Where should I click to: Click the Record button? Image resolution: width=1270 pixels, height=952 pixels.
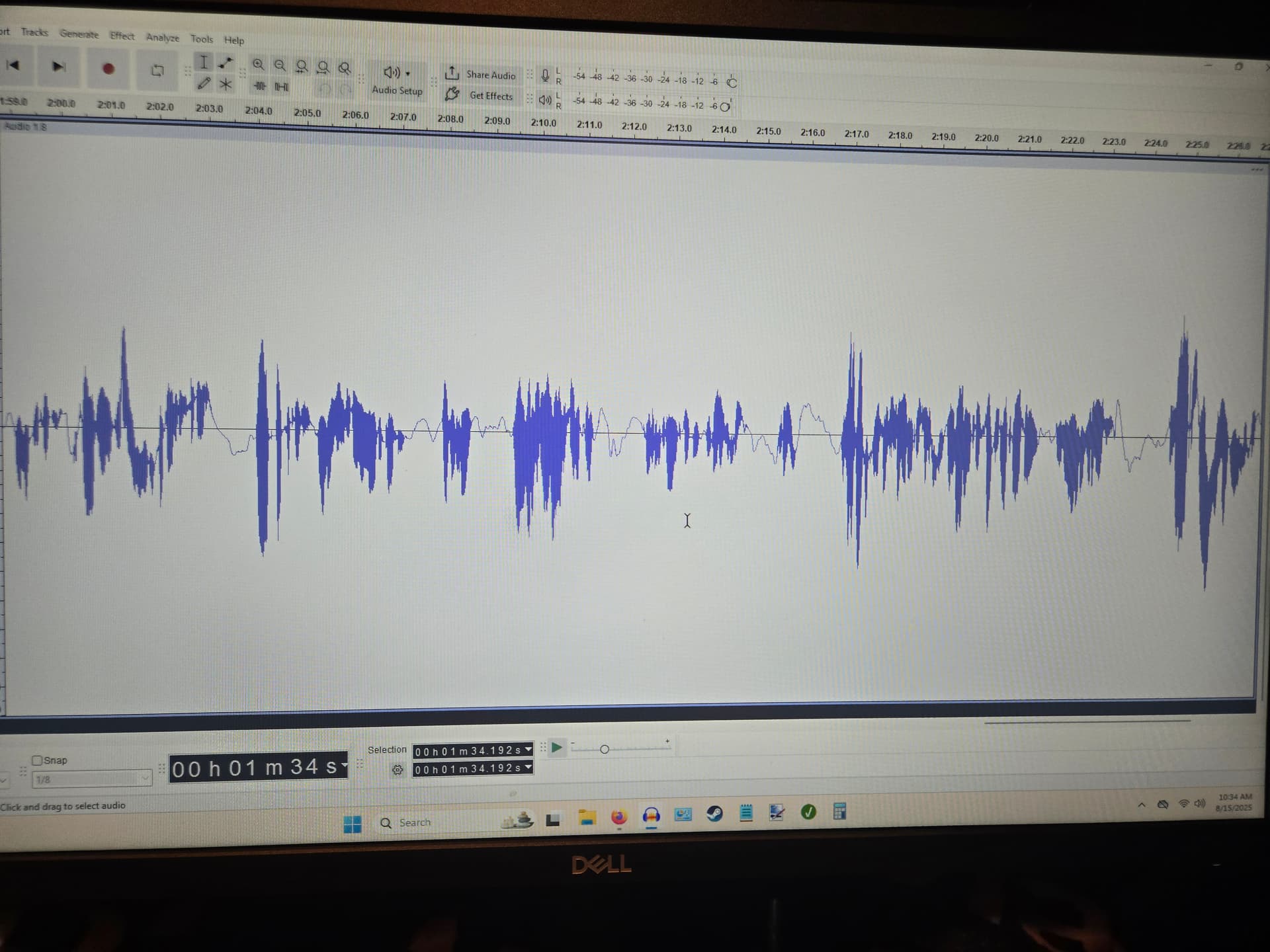108,68
